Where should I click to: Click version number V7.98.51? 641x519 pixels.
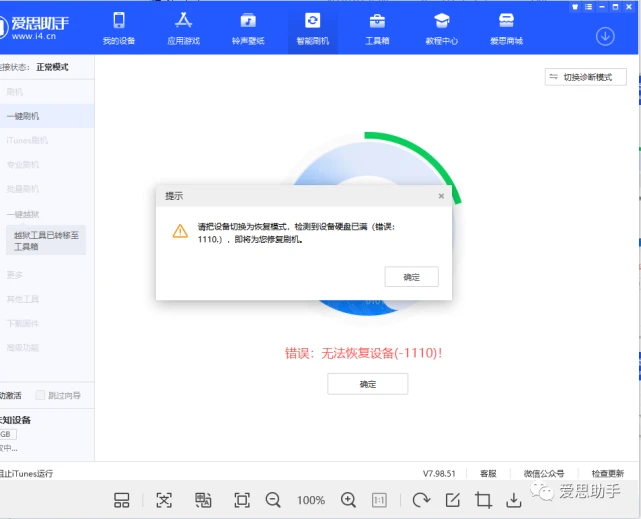[x=439, y=473]
